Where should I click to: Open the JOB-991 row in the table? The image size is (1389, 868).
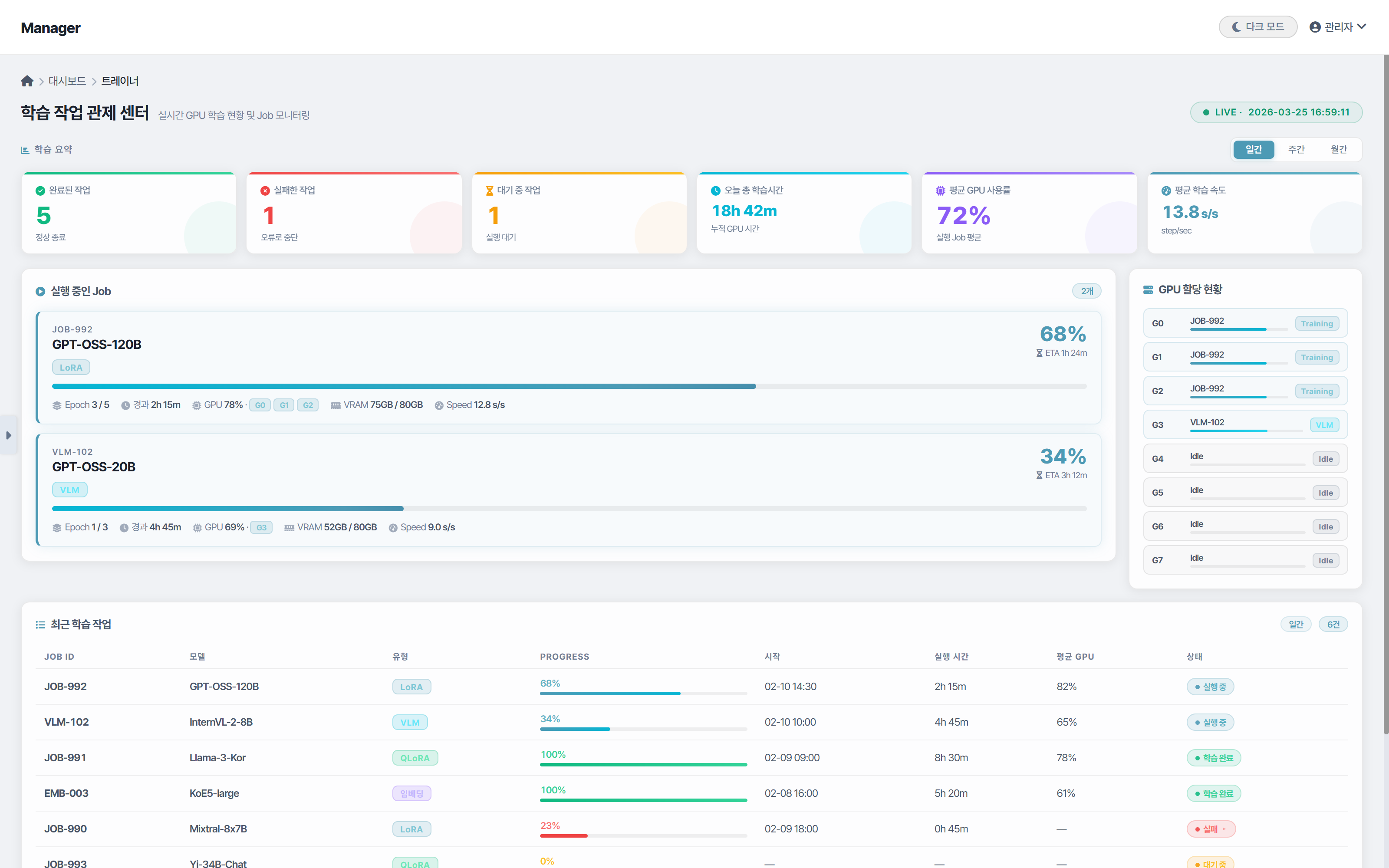click(x=66, y=758)
